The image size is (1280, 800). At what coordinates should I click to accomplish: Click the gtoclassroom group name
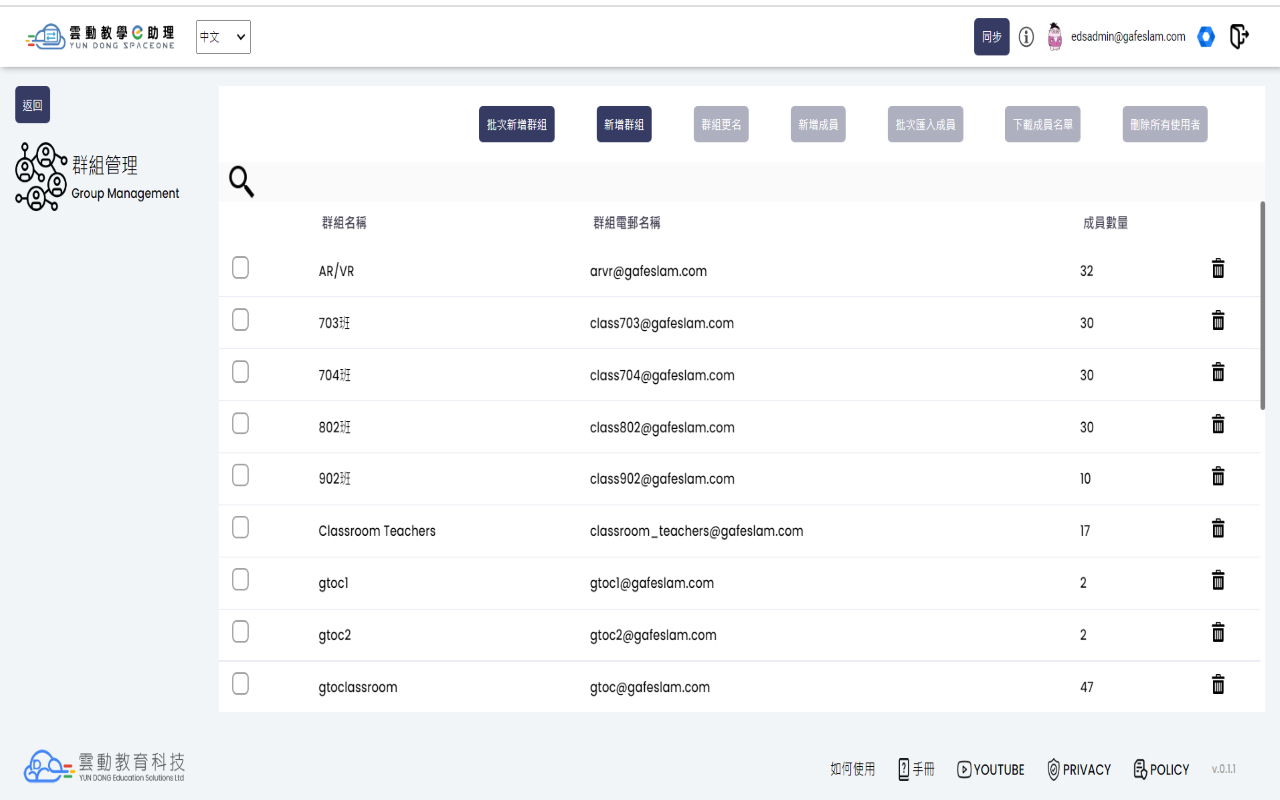click(x=358, y=687)
